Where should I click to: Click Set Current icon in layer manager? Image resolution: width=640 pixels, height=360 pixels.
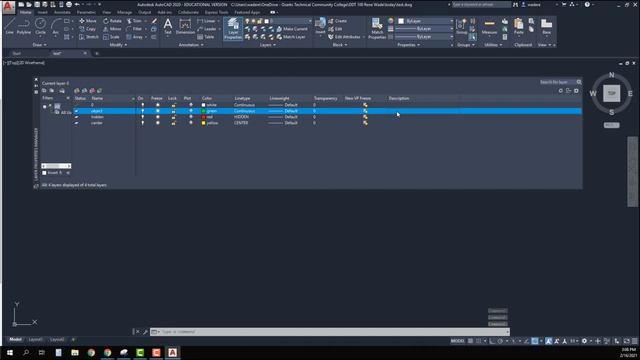coord(99,91)
